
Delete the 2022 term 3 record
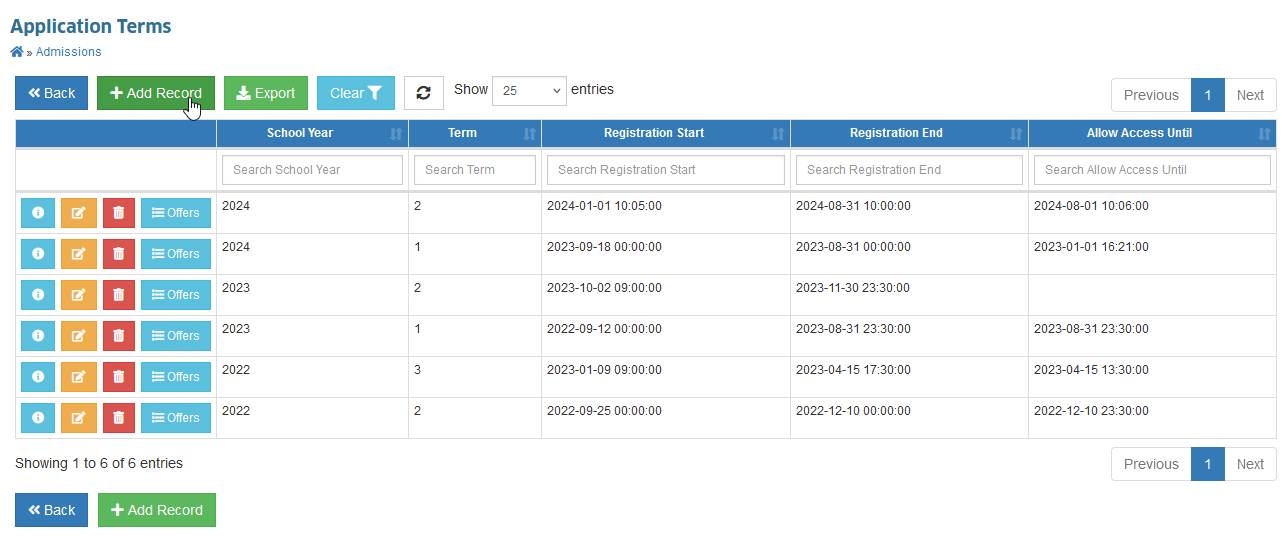(x=118, y=377)
